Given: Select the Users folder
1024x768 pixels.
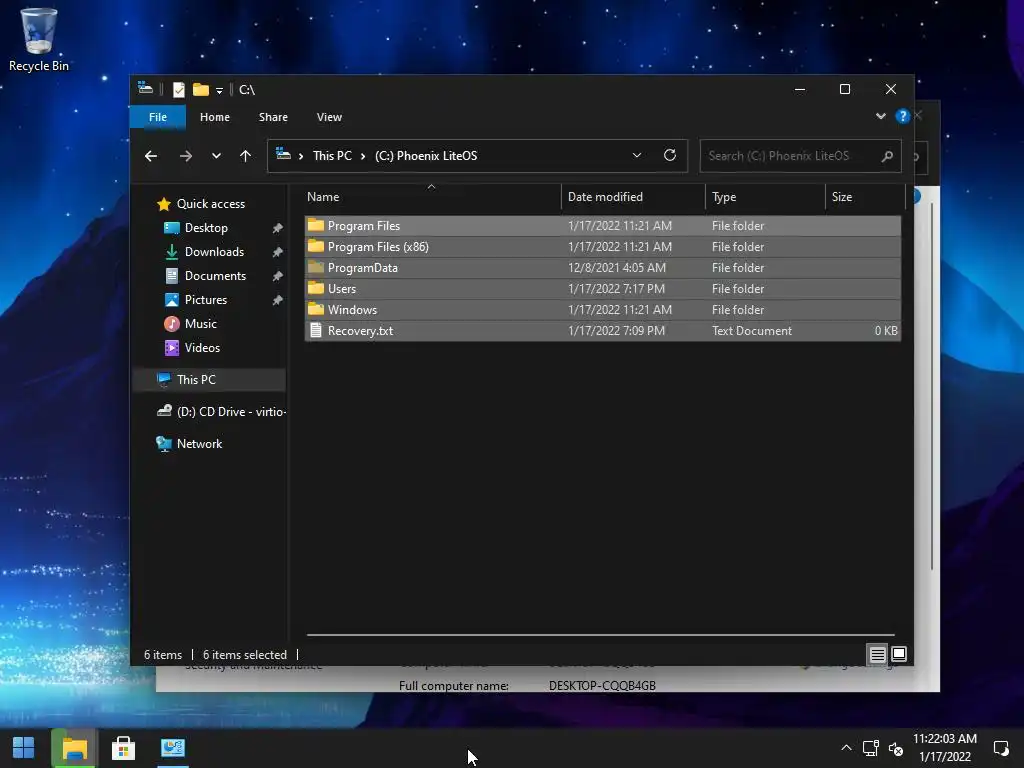Looking at the screenshot, I should click(x=602, y=289).
